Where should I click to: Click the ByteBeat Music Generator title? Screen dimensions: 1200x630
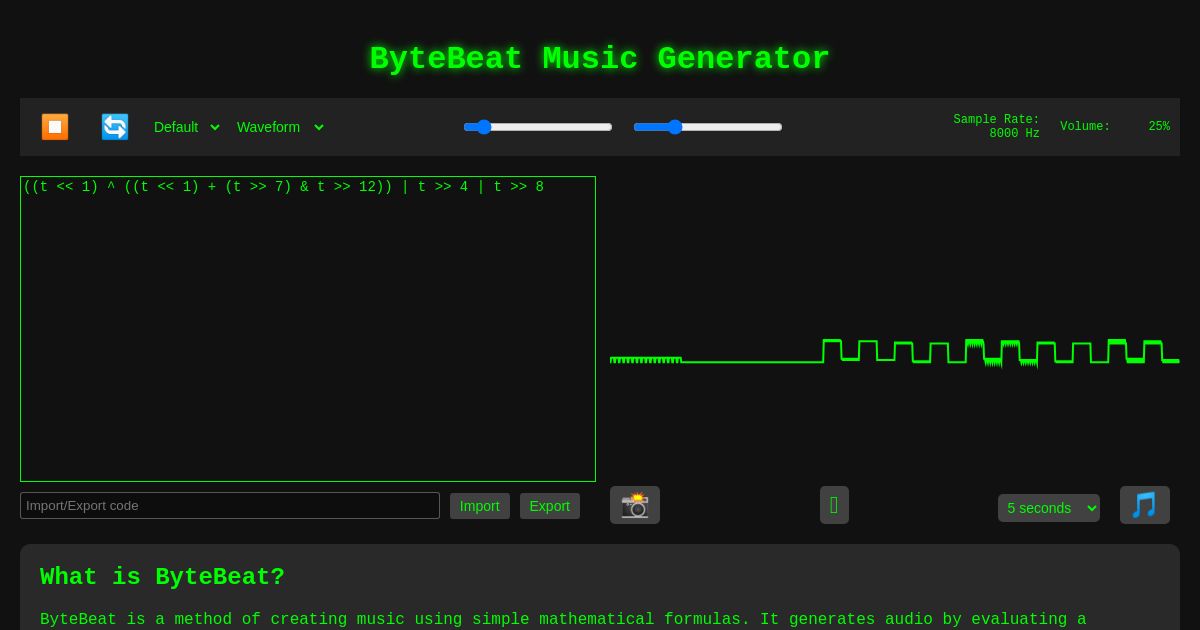point(599,59)
